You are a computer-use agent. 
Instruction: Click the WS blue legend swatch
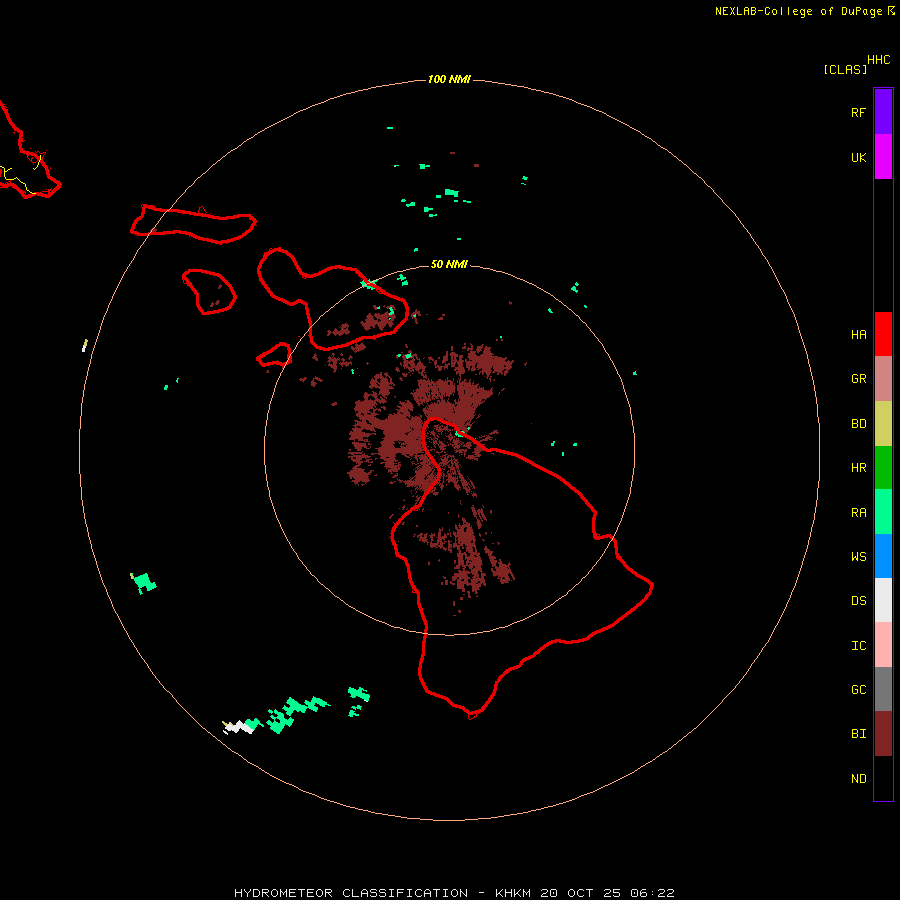[883, 556]
